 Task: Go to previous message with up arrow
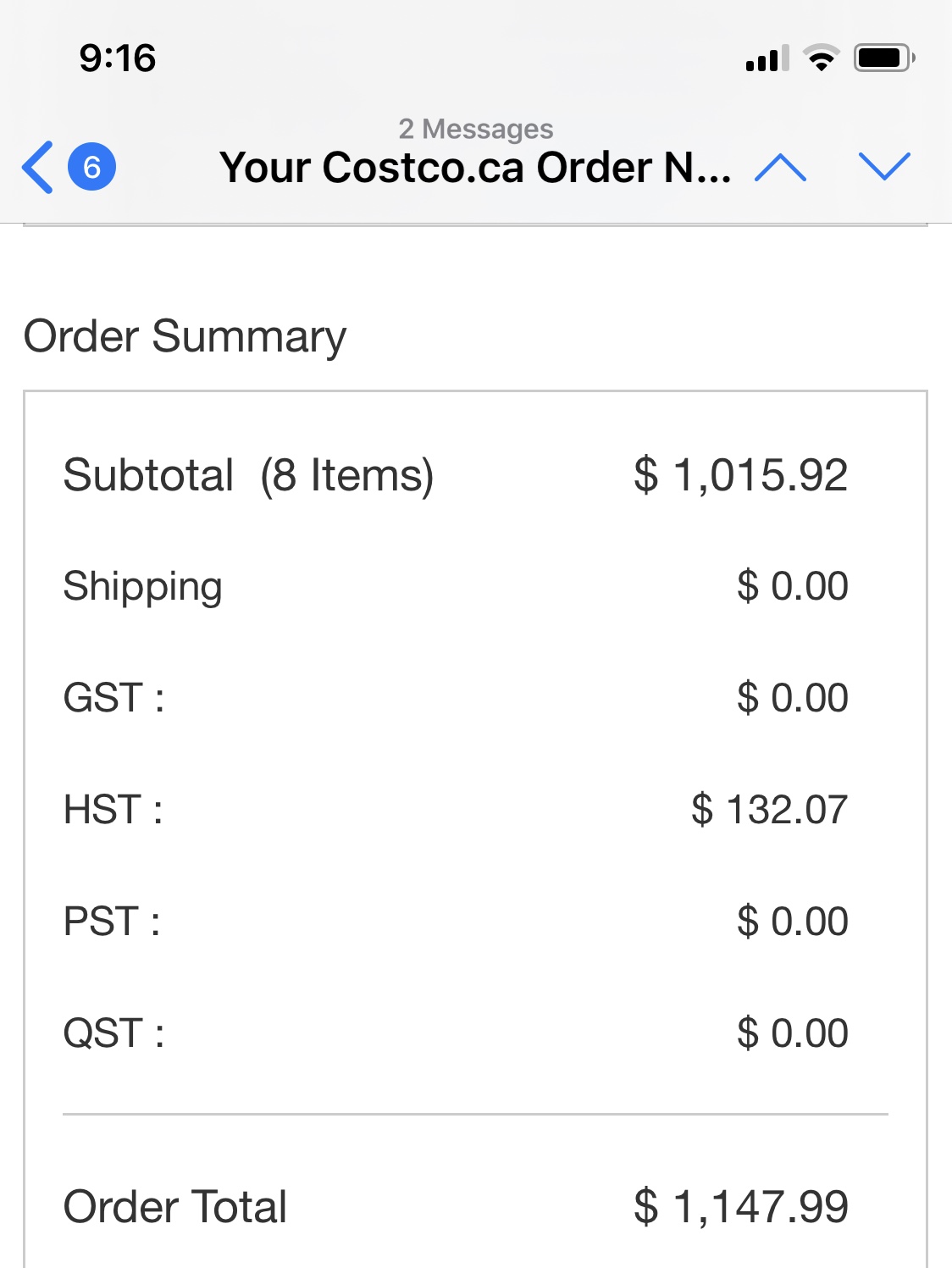[x=780, y=167]
